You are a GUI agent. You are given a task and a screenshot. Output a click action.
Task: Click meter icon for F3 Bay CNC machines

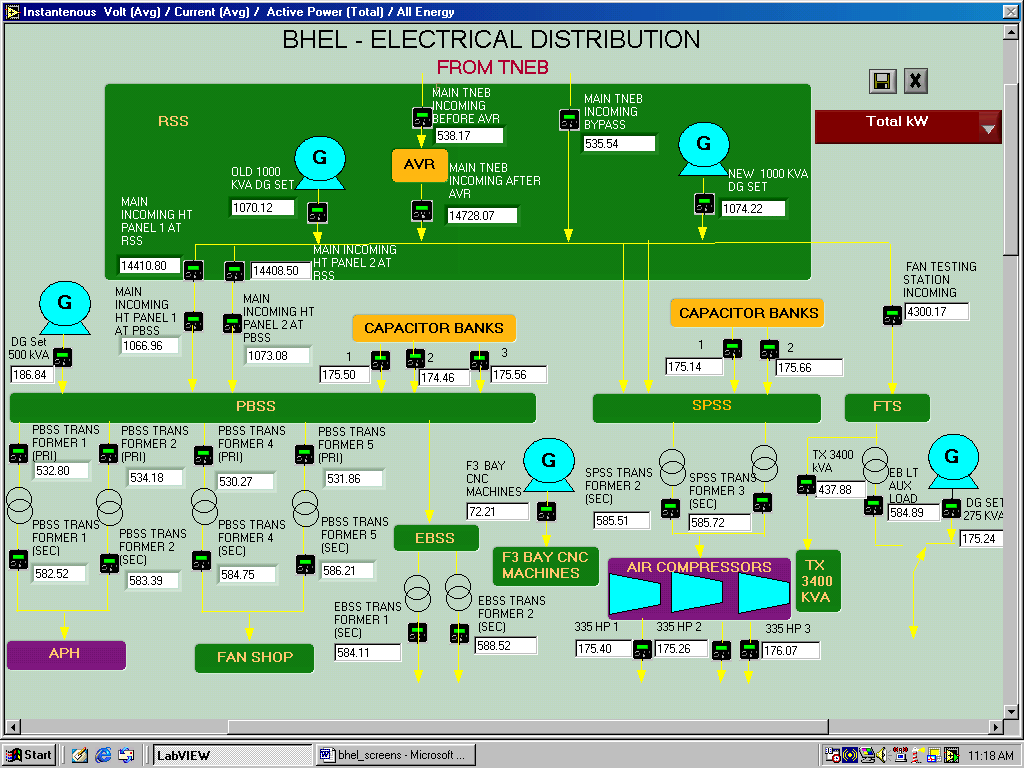click(546, 511)
